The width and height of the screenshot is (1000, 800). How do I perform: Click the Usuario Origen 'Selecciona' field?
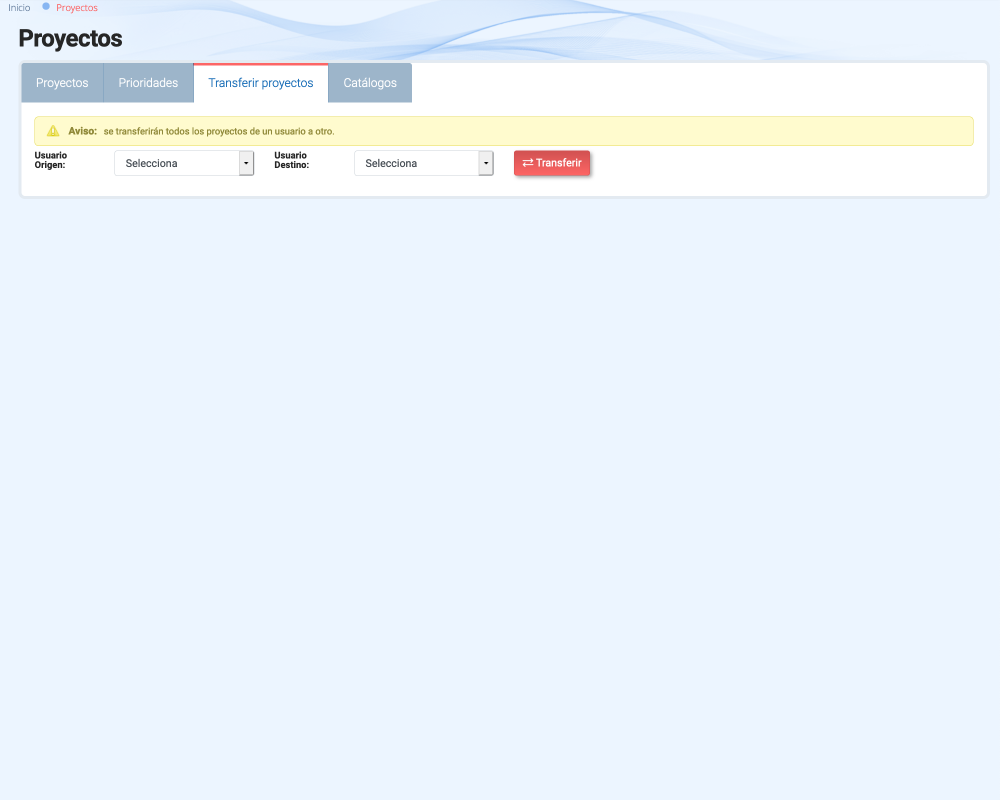(x=176, y=163)
